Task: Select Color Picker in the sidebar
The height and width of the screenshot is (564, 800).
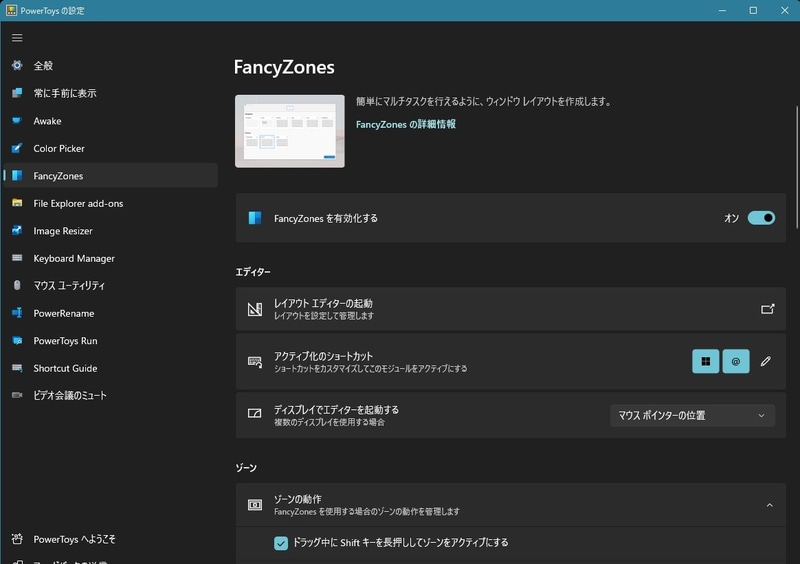Action: point(111,148)
